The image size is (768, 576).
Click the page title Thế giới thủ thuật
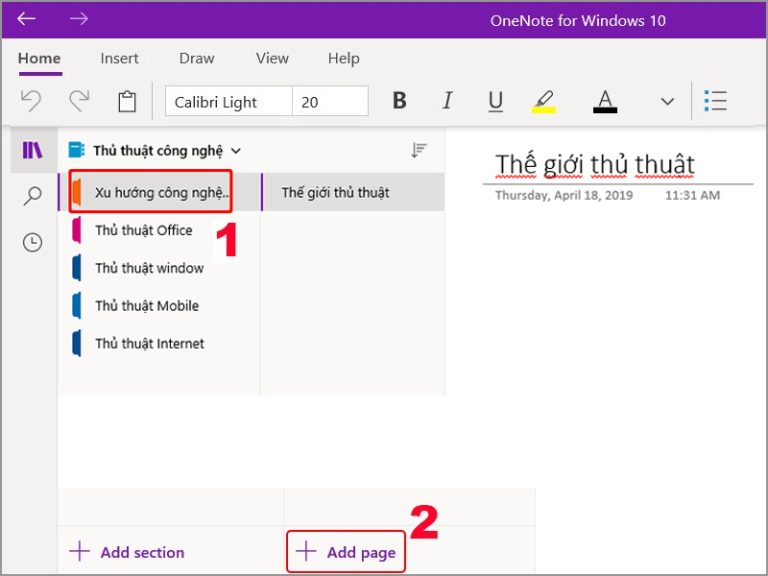(x=595, y=165)
